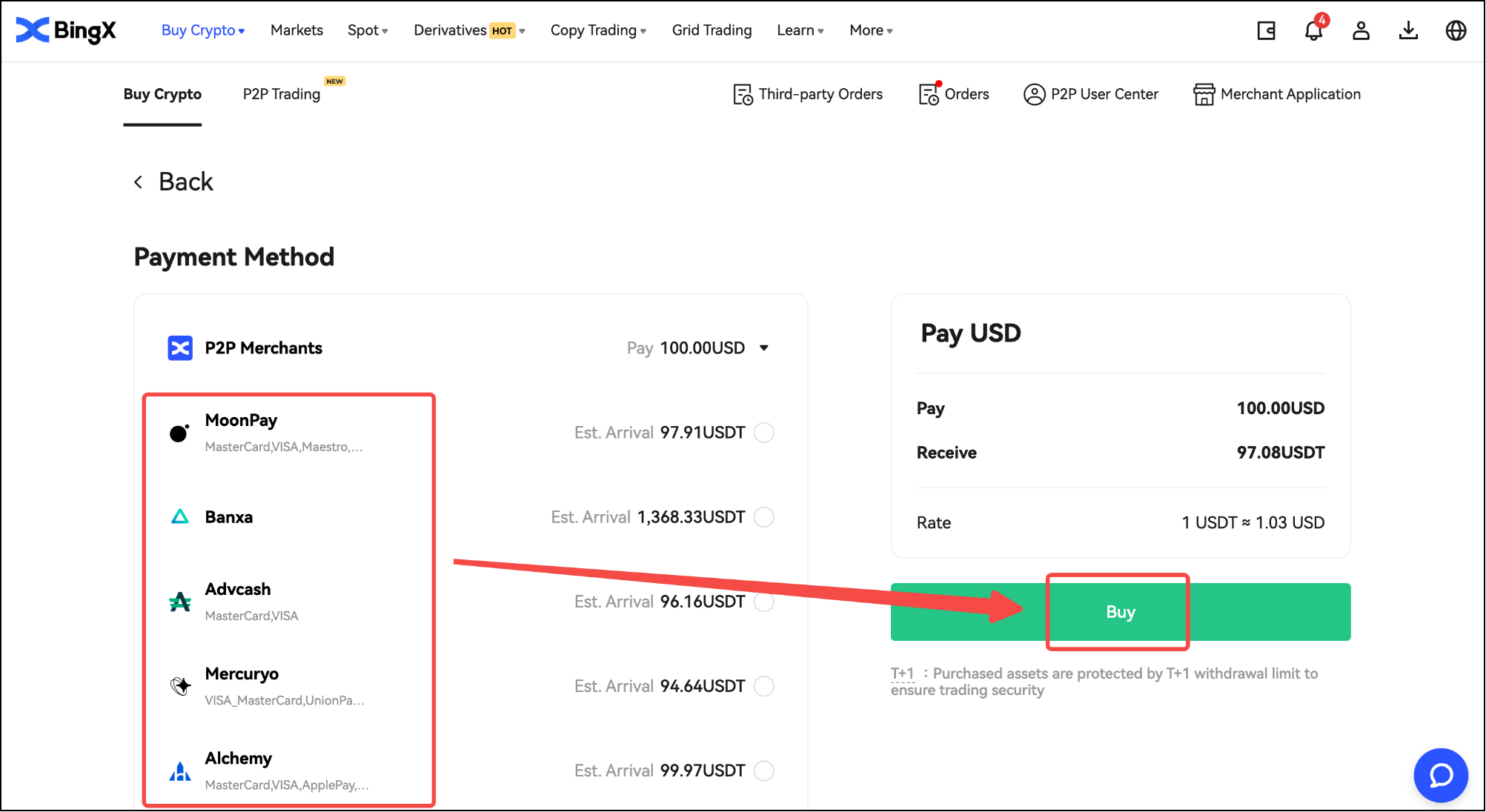1486x812 pixels.
Task: Click the underlined T+1 label
Action: click(x=903, y=673)
